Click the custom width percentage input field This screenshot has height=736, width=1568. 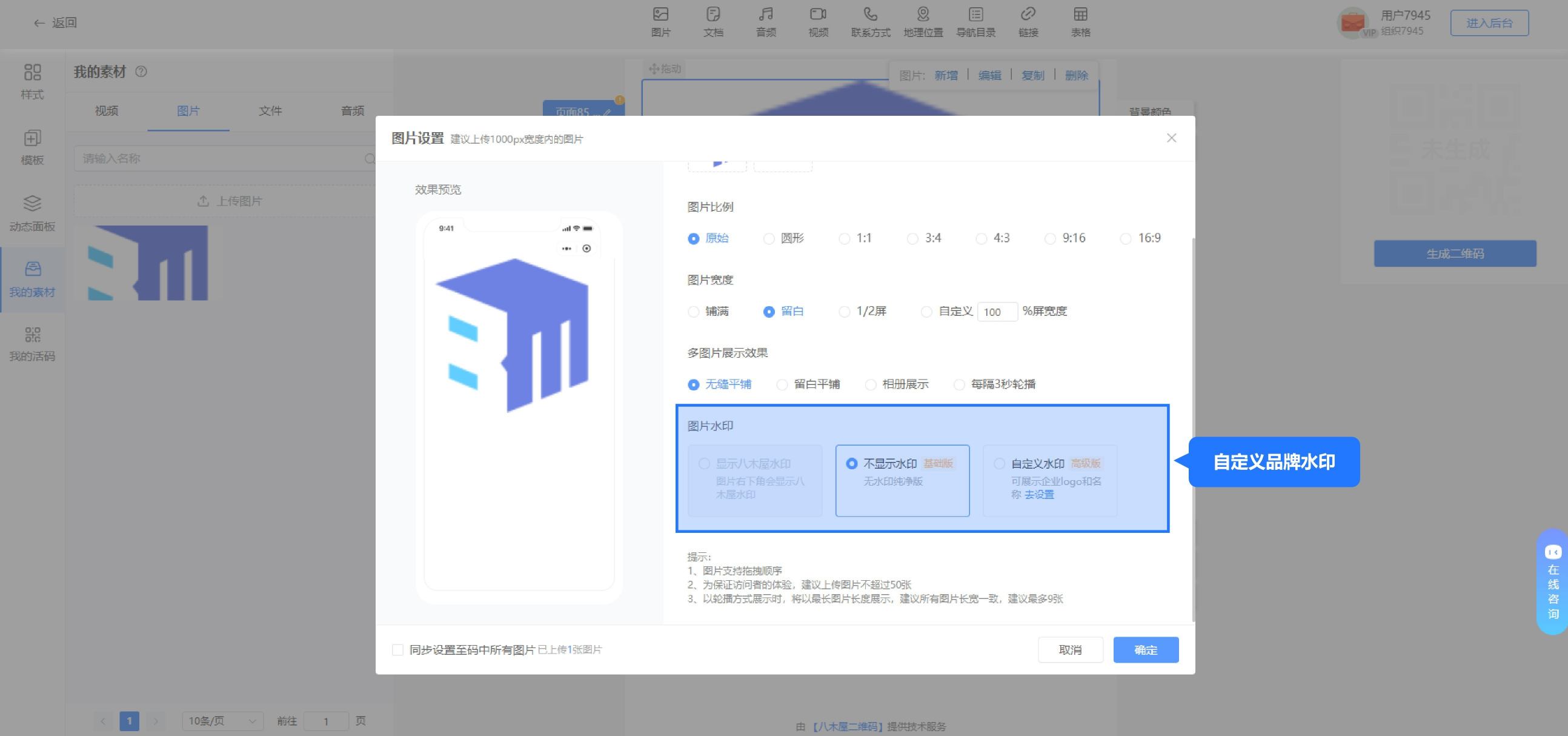point(997,312)
